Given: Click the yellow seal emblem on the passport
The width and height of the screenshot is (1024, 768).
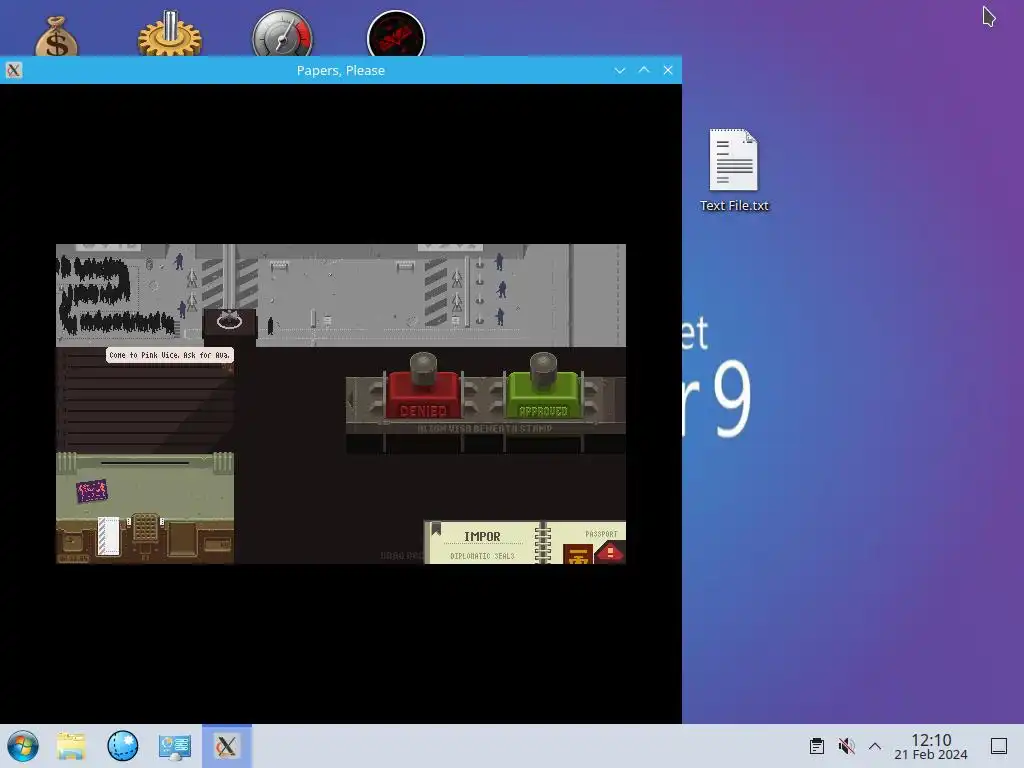Looking at the screenshot, I should click(x=577, y=556).
